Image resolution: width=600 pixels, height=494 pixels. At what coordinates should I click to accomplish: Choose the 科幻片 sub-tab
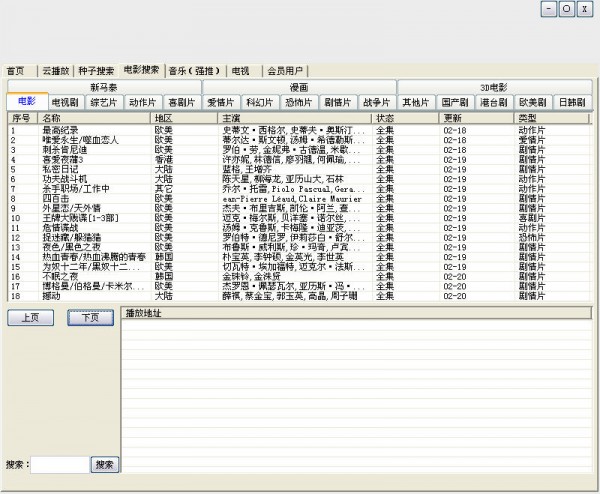click(x=260, y=103)
